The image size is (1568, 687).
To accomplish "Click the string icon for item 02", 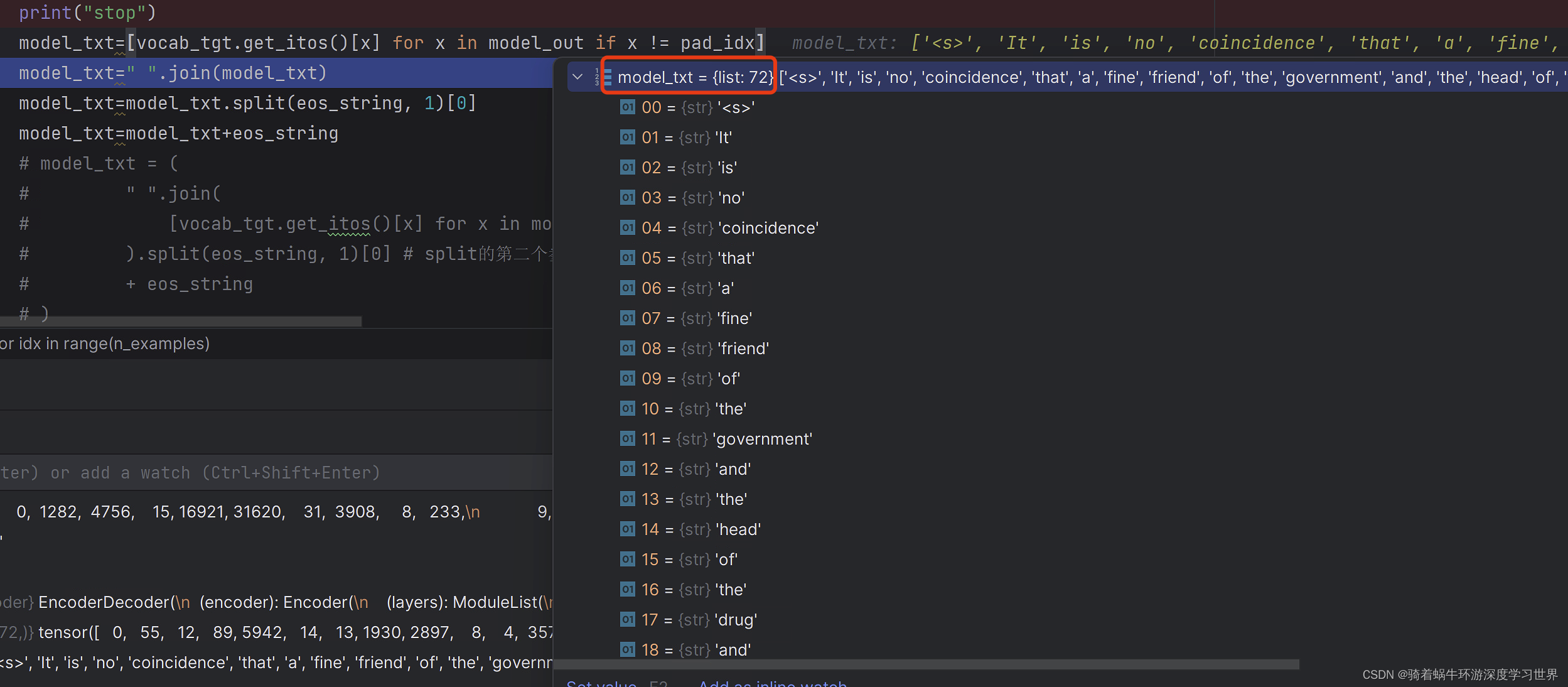I will pyautogui.click(x=628, y=167).
